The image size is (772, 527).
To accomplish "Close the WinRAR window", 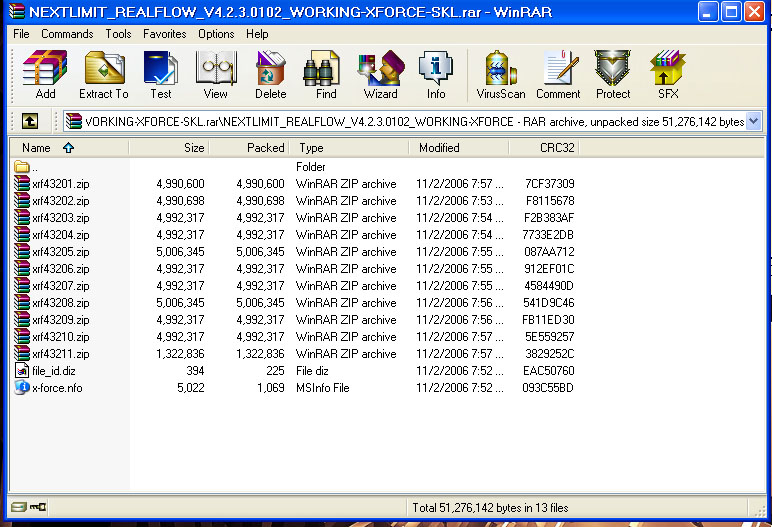I will coord(754,11).
